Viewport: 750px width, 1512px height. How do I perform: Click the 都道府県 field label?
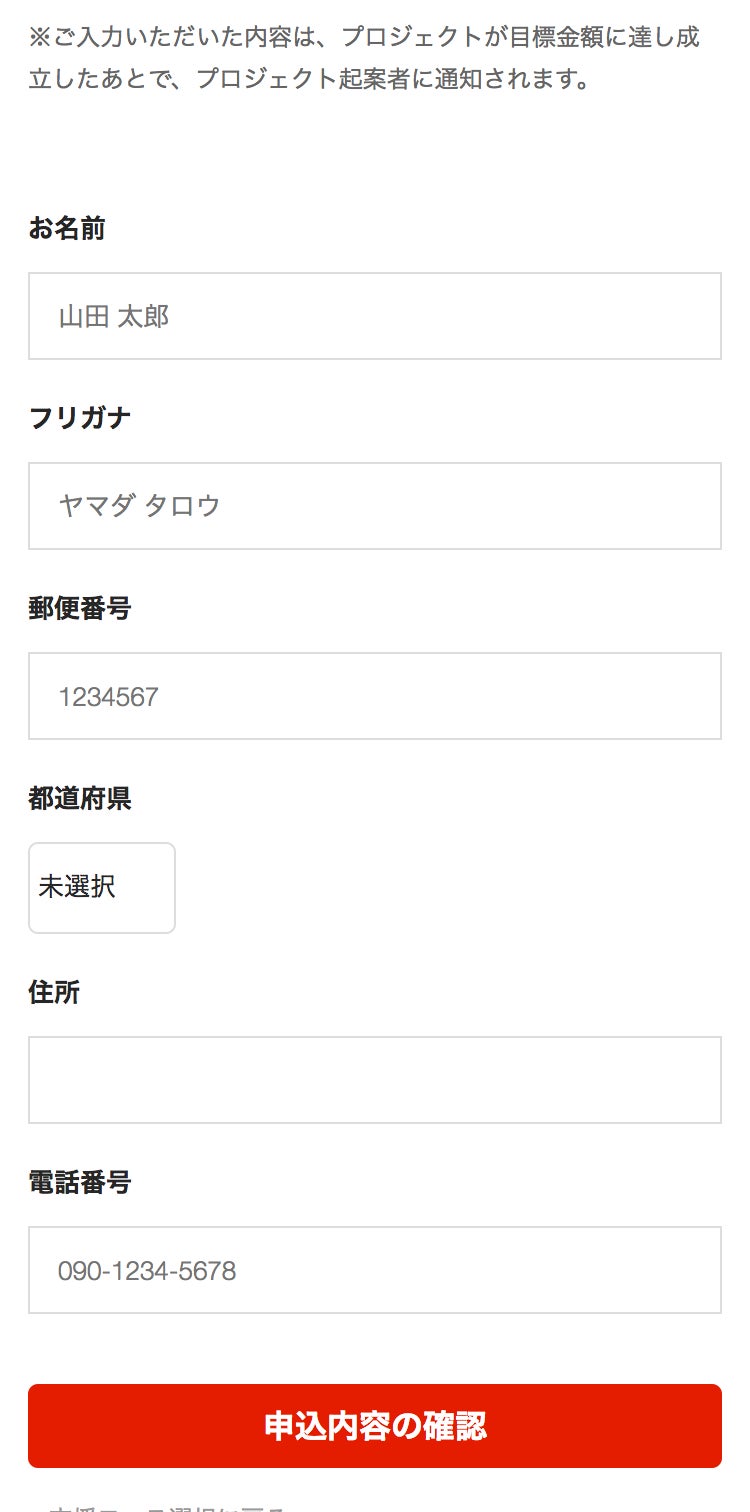(80, 798)
